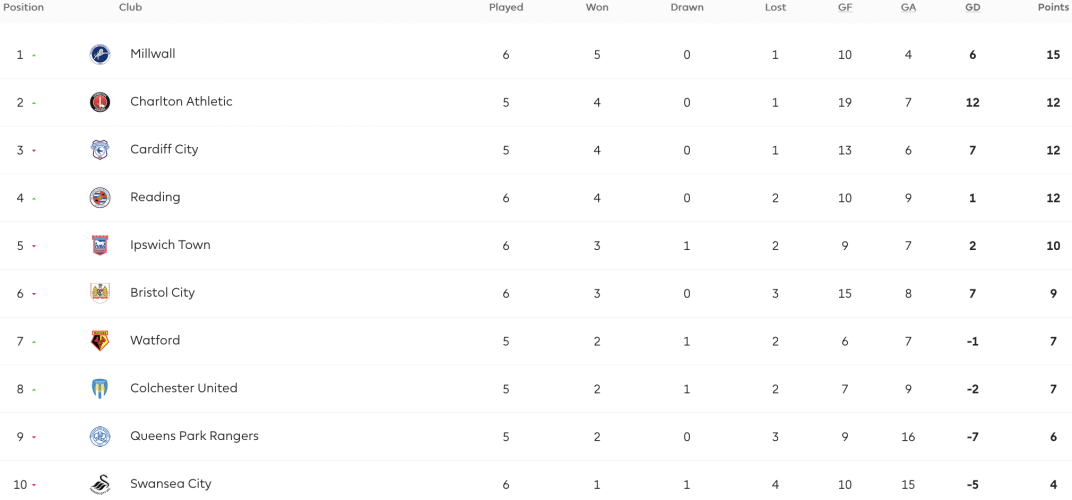Click the Charlton Athletic club badge

pyautogui.click(x=100, y=102)
